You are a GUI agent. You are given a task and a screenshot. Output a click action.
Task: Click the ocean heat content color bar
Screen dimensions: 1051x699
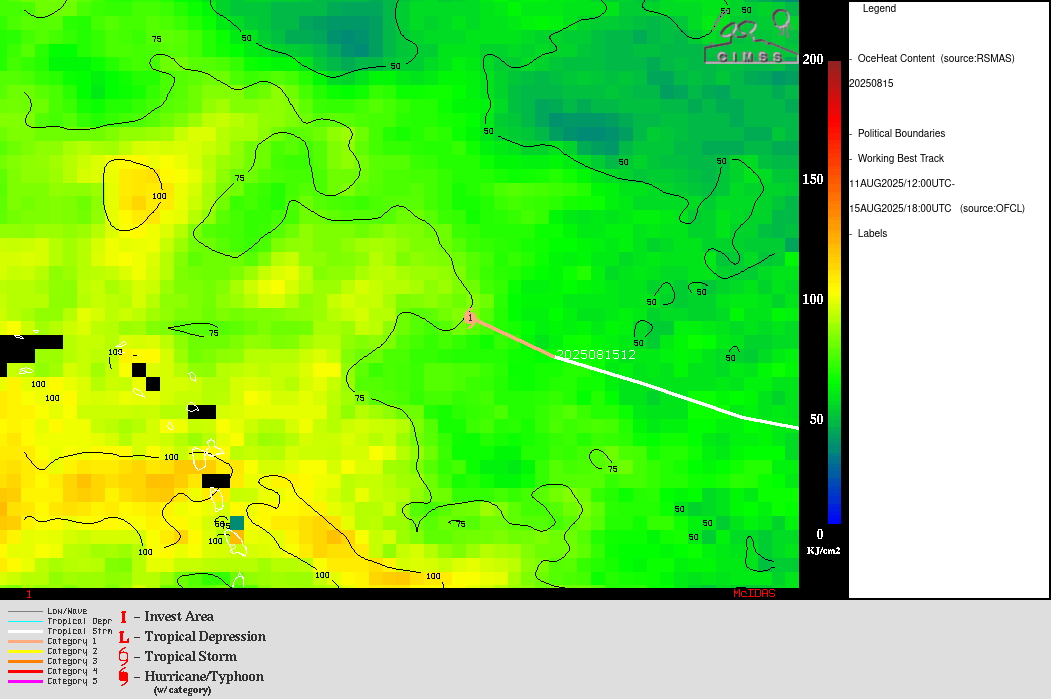(x=834, y=290)
